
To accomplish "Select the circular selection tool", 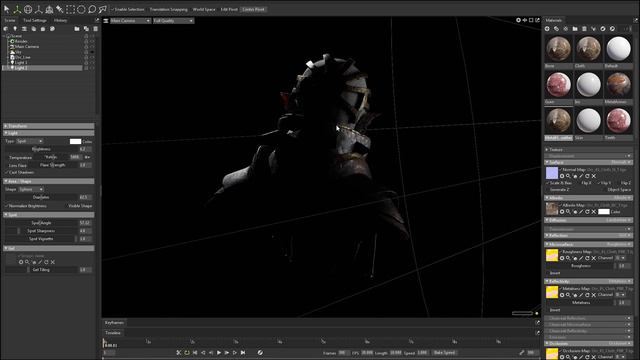I will point(81,9).
